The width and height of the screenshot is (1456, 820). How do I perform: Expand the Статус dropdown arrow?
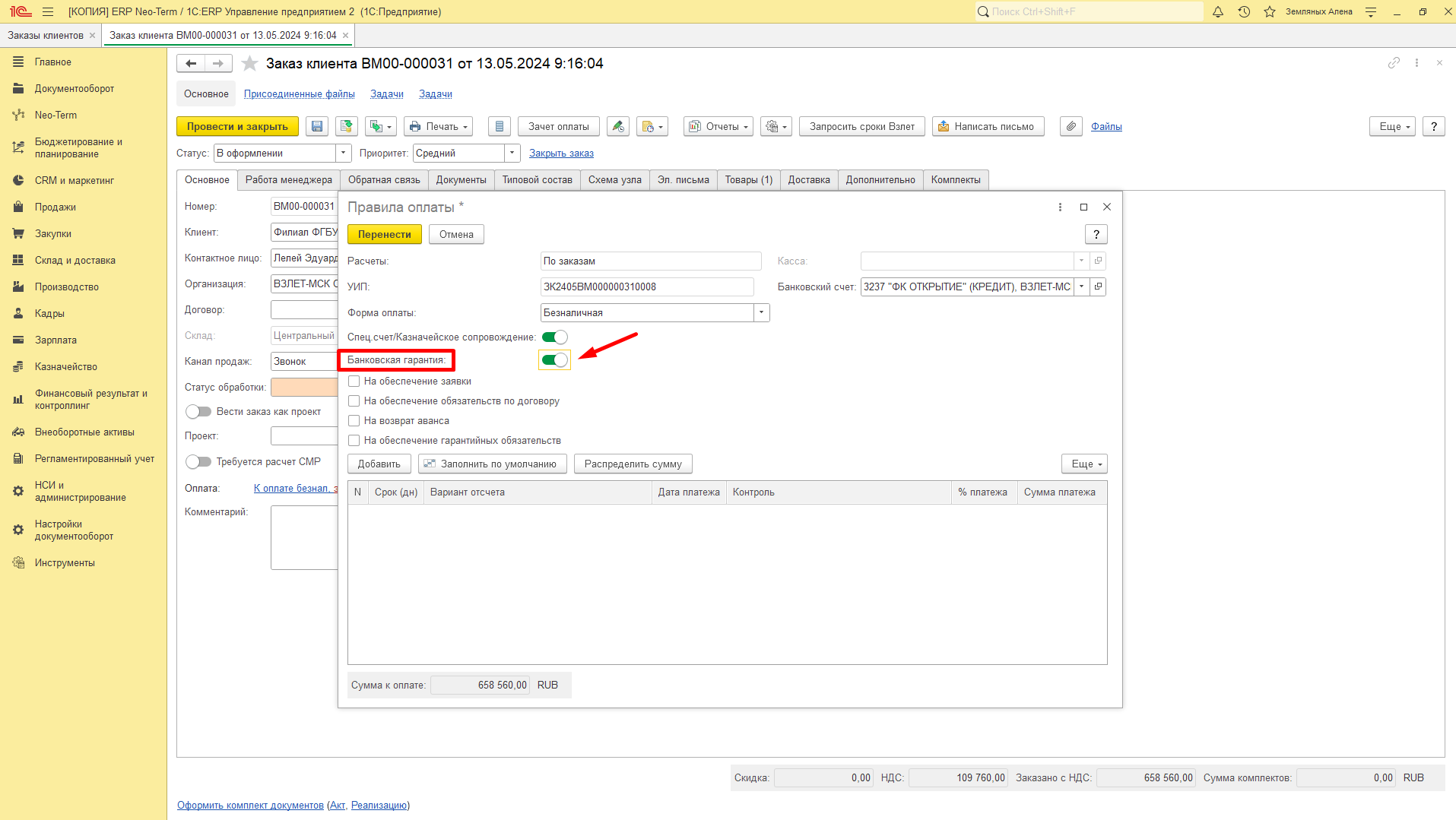343,154
